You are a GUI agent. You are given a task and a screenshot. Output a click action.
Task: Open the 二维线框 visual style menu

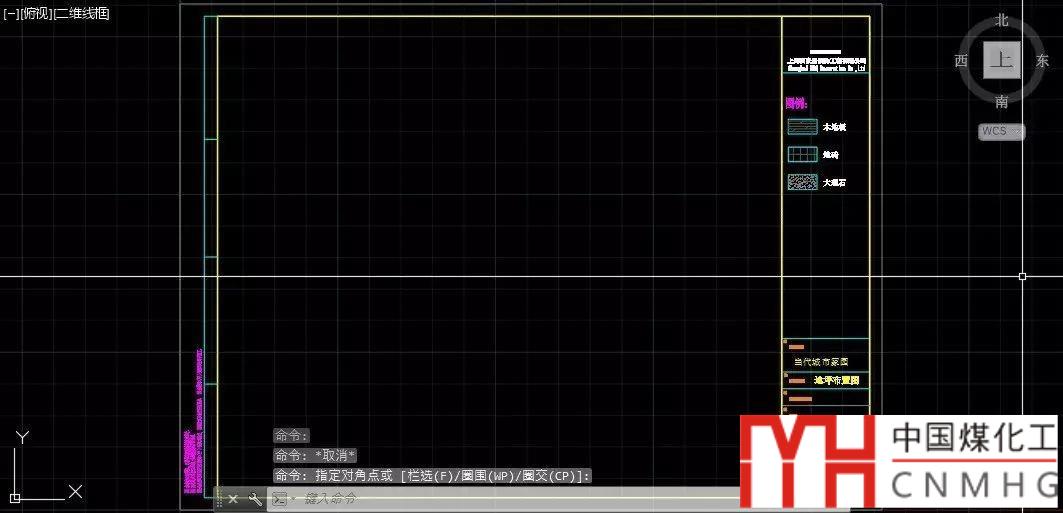[81, 14]
